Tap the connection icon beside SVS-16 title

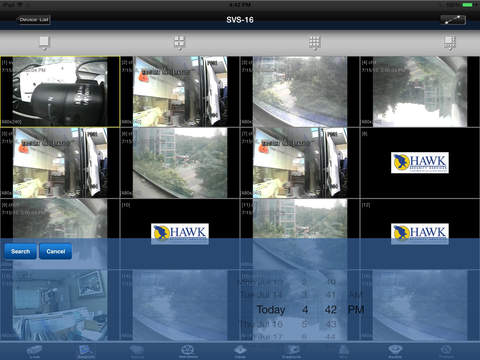coord(453,20)
